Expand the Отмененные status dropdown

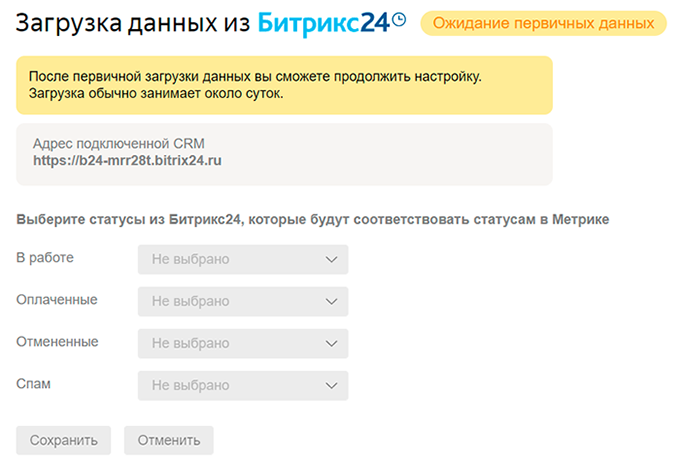coord(242,344)
